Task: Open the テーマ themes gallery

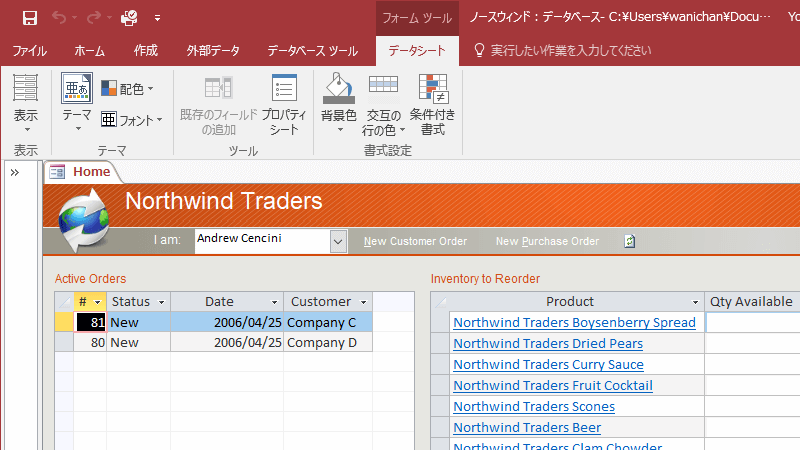Action: [x=77, y=102]
